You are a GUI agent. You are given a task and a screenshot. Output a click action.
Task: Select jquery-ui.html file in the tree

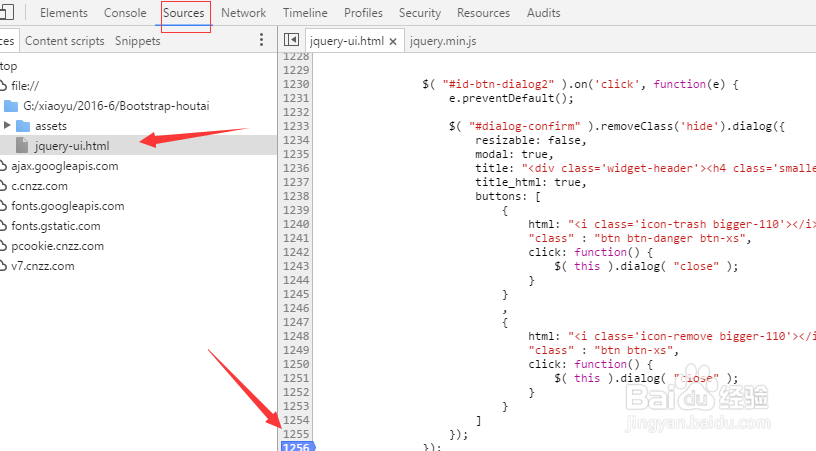click(x=72, y=146)
